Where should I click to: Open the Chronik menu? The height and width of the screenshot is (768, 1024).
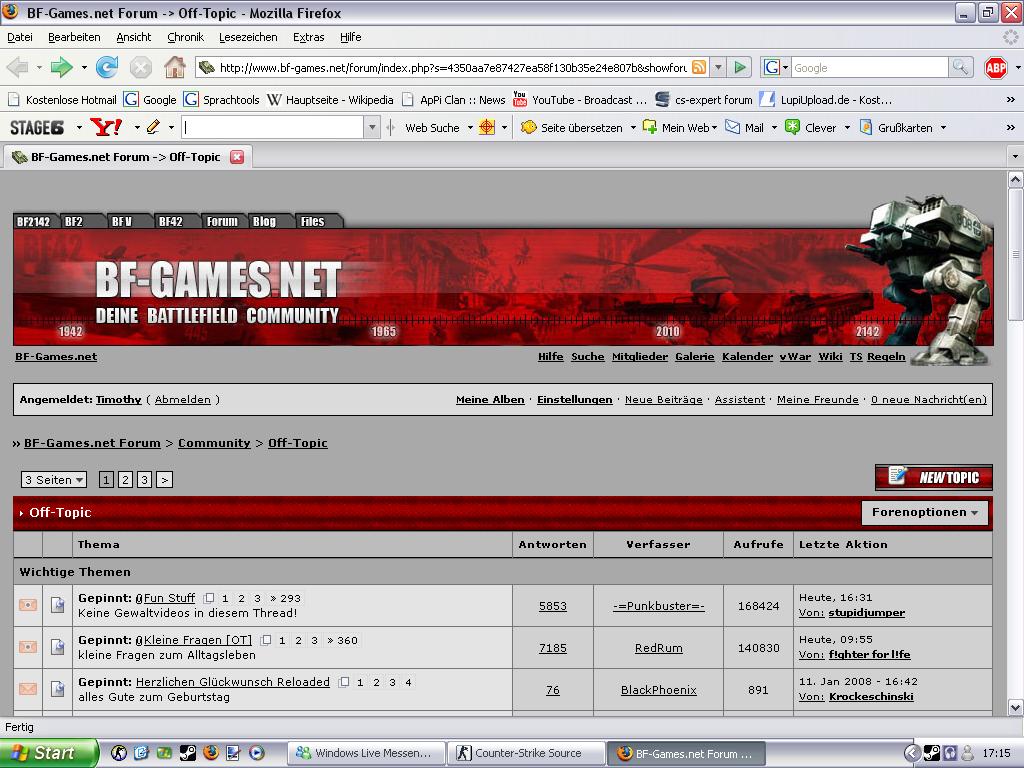[x=185, y=37]
